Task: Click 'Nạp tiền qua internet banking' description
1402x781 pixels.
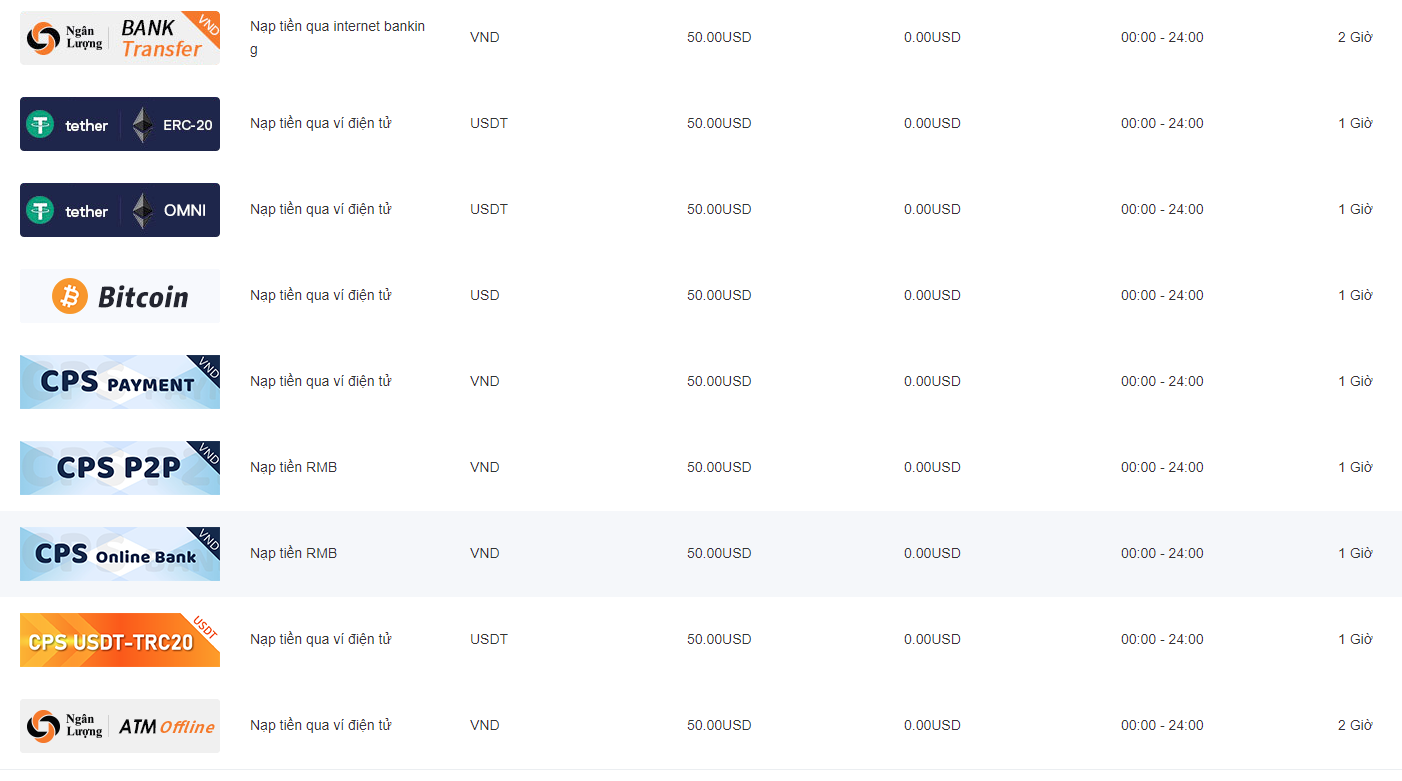Action: click(x=338, y=38)
